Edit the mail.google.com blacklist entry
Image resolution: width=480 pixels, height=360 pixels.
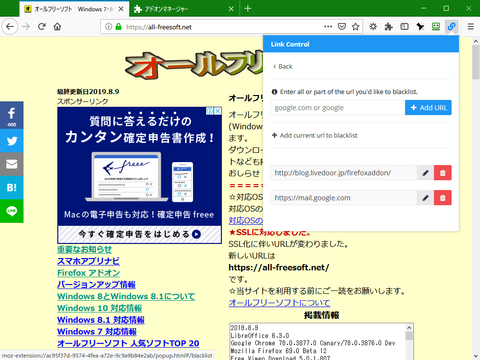(425, 198)
